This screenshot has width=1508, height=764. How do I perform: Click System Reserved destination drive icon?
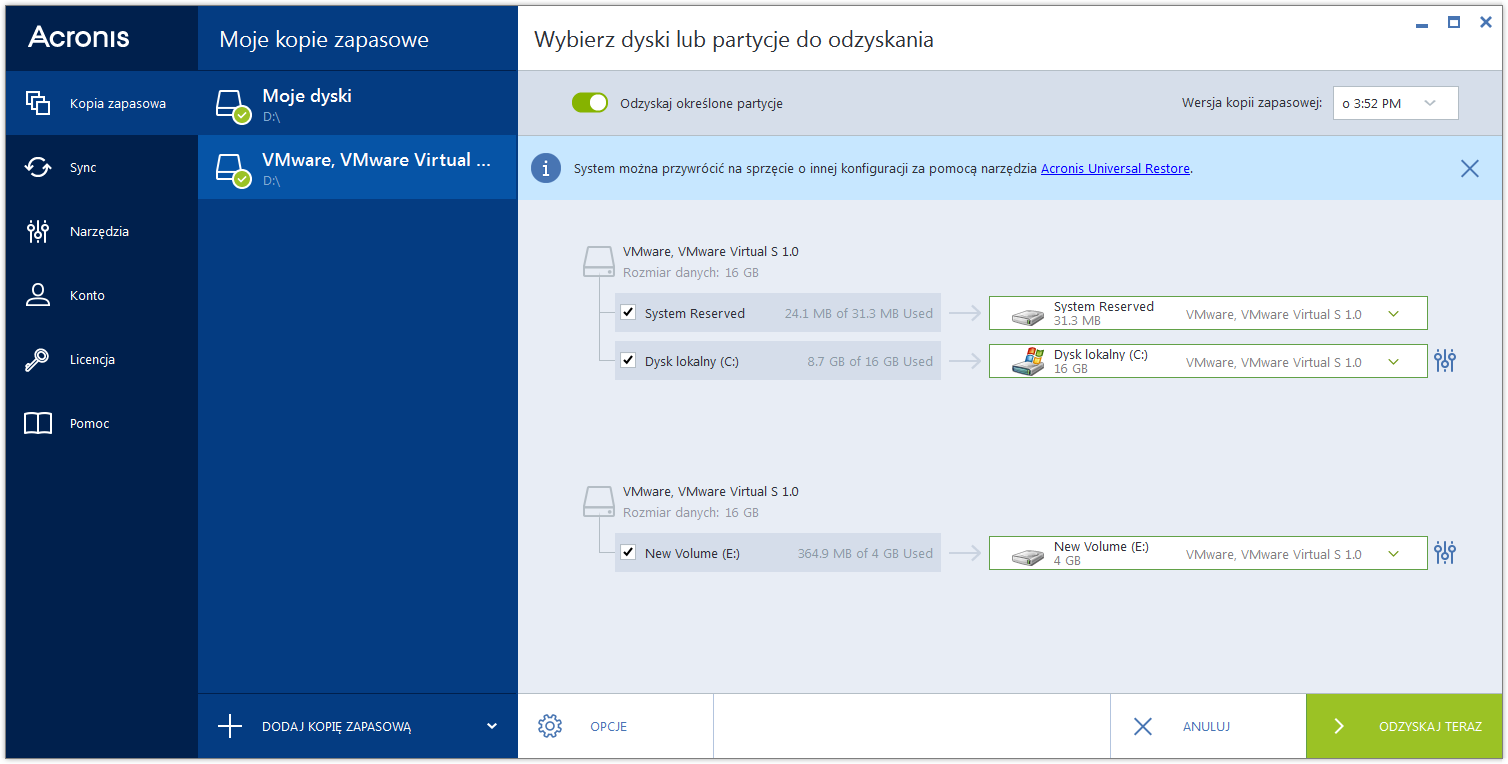coord(1027,317)
